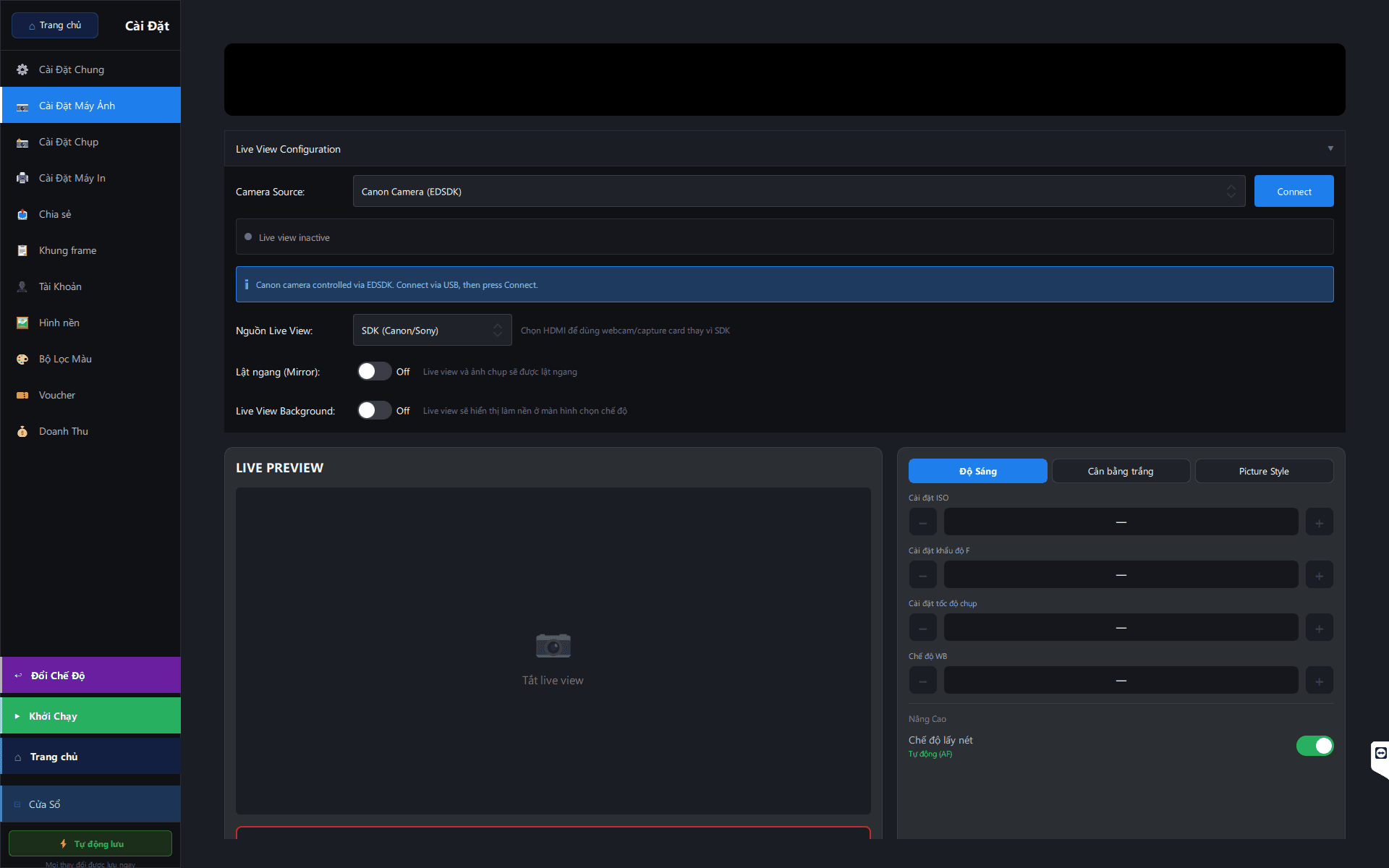The width and height of the screenshot is (1389, 868).
Task: Click the Đổi Chế Độ purple button
Action: pyautogui.click(x=91, y=675)
